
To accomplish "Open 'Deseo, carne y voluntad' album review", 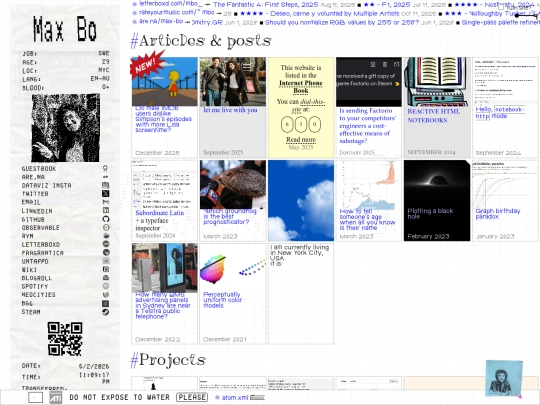I will [335, 13].
